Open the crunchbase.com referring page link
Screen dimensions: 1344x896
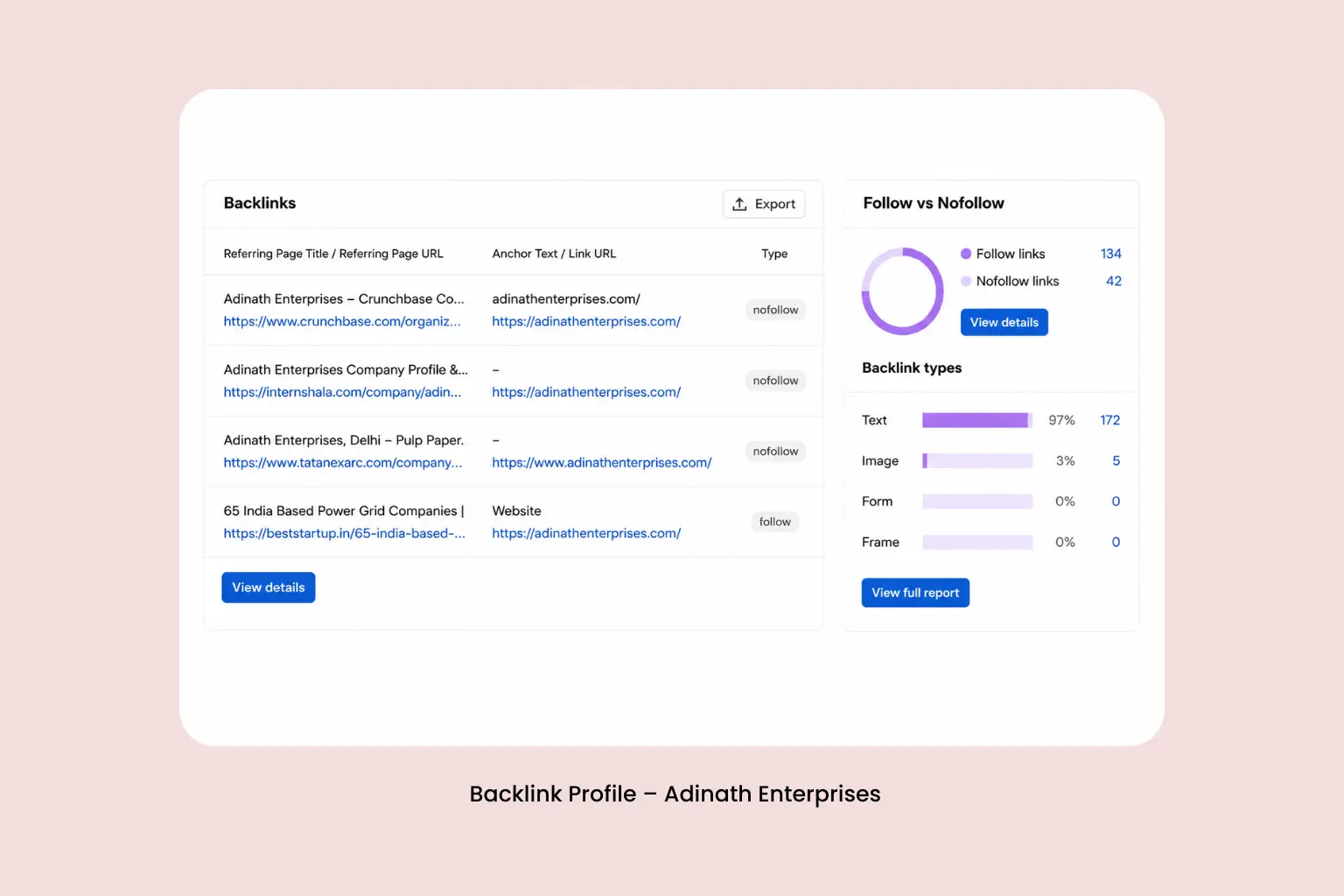[x=342, y=321]
